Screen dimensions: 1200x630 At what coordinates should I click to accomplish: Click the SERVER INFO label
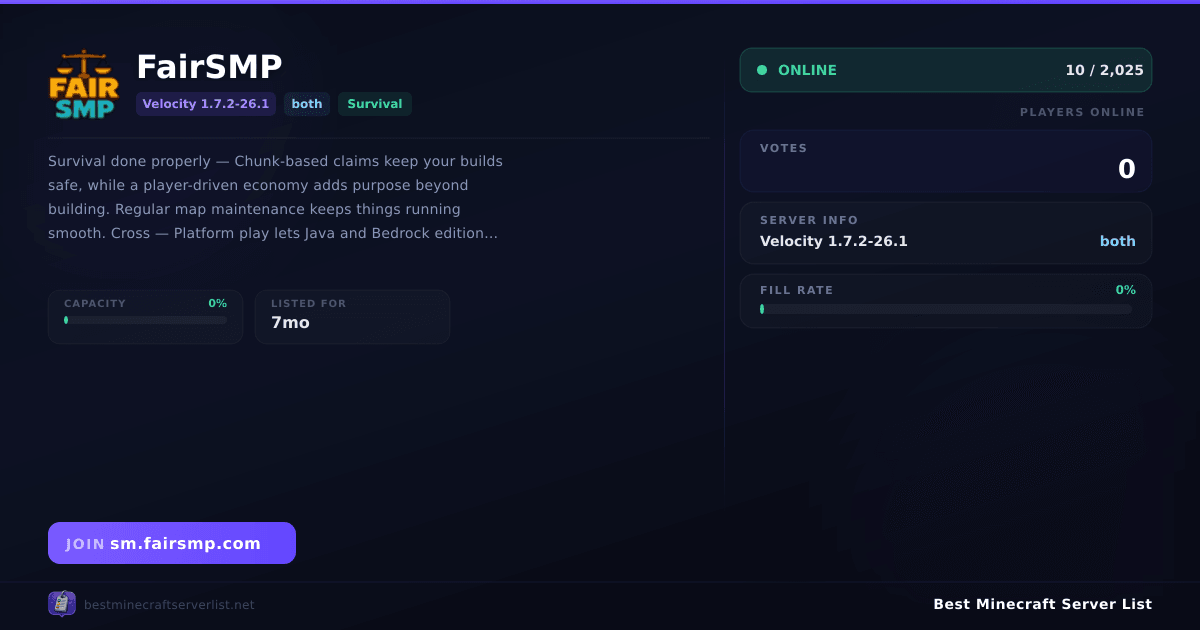pos(809,220)
